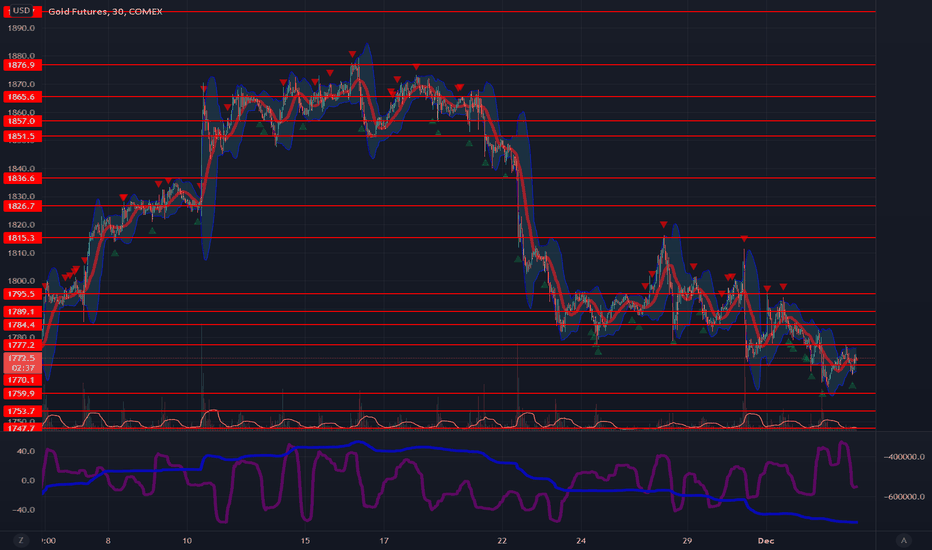Click the 1870.0 price axis tick
The height and width of the screenshot is (550, 932).
click(21, 84)
